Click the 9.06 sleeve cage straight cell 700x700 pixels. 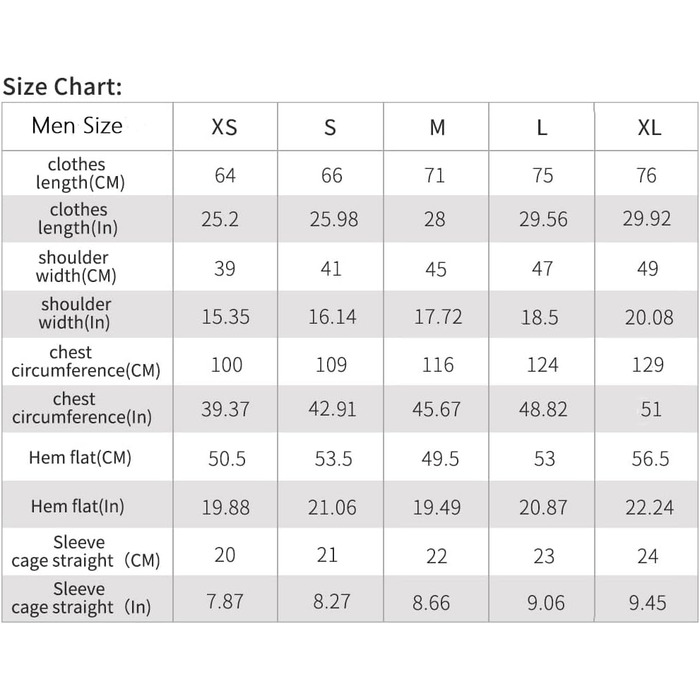pos(542,602)
